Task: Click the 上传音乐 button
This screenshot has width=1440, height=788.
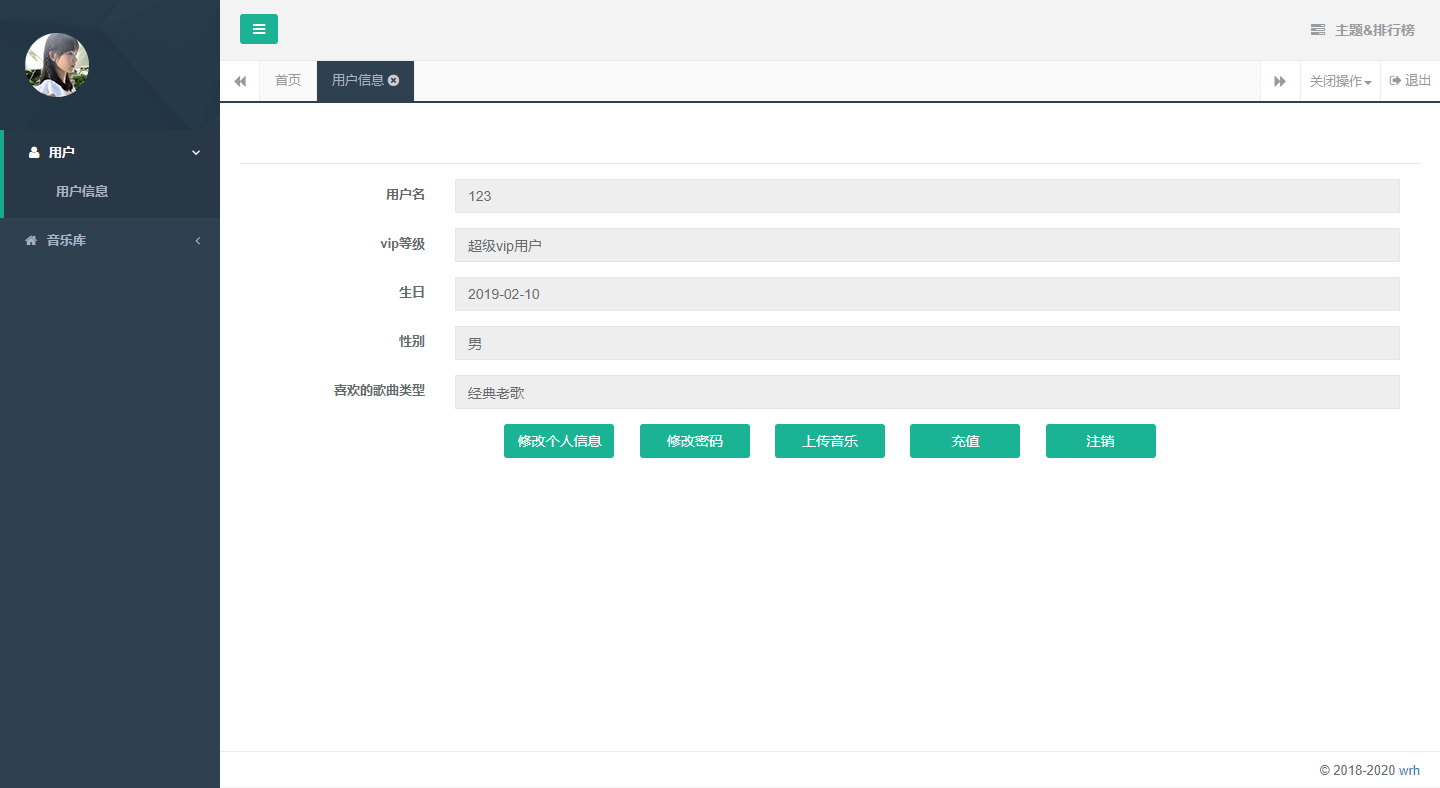Action: coord(830,441)
